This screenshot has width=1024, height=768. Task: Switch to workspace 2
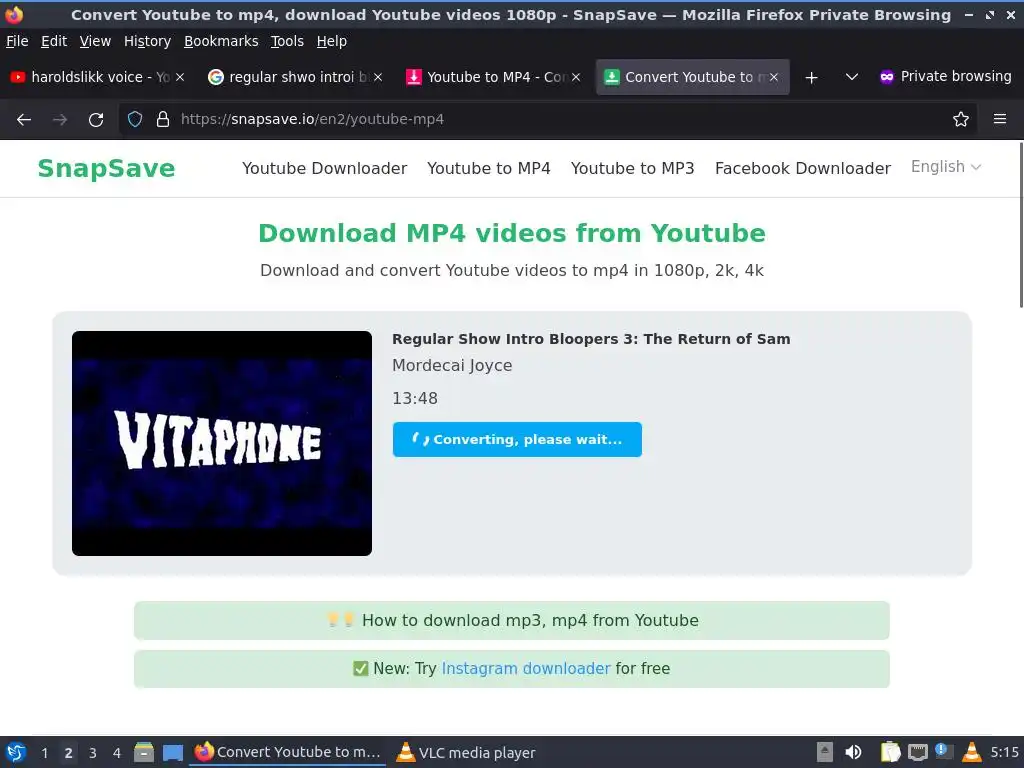pos(69,753)
